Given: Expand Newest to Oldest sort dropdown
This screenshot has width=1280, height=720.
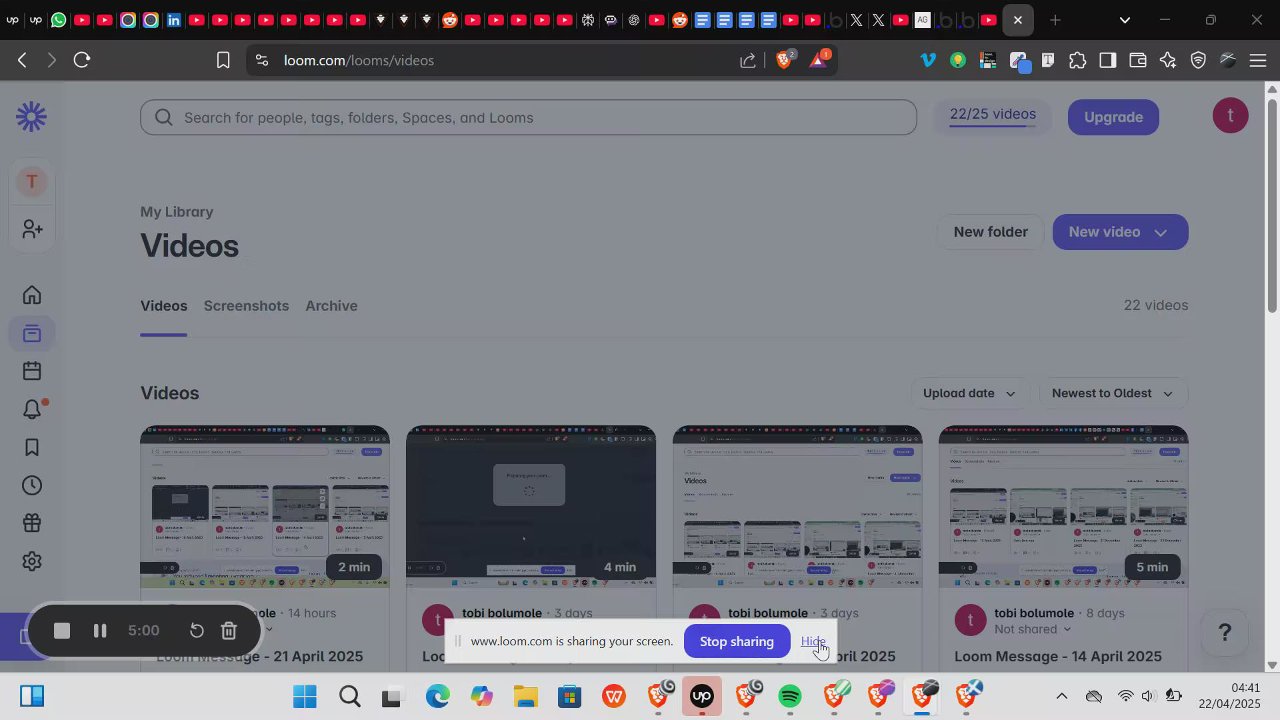Looking at the screenshot, I should click(1113, 393).
